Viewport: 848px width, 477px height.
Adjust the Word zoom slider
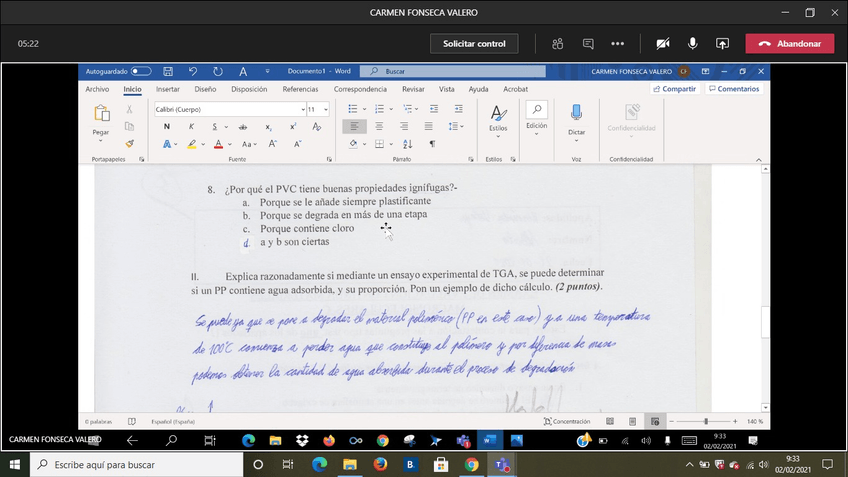pyautogui.click(x=706, y=422)
